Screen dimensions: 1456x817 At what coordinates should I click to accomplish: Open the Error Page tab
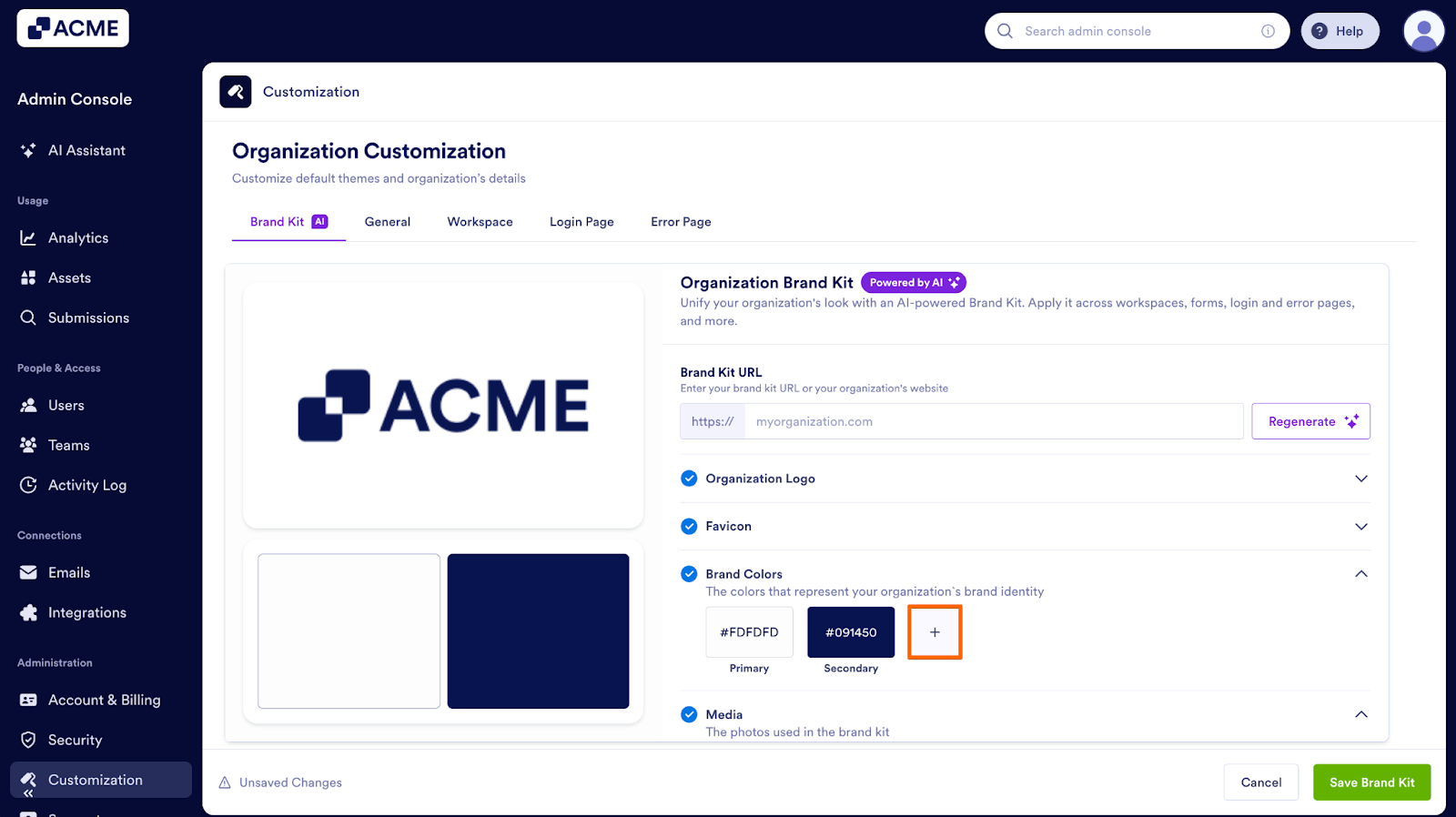pyautogui.click(x=681, y=222)
